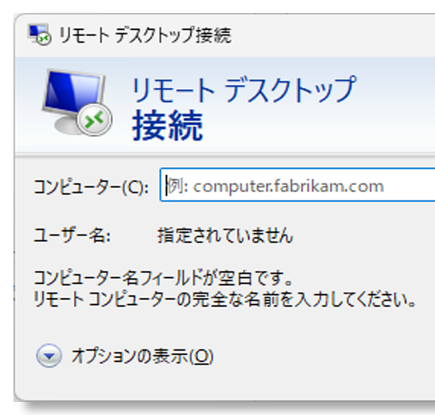Click the 完全な名前を入力してください instruction line
This screenshot has height=415, width=435.
coord(225,300)
